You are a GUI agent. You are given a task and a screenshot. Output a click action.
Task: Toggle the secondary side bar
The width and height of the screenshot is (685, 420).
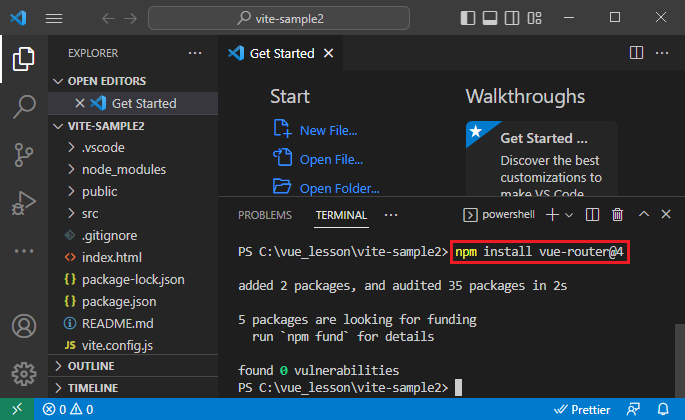[x=512, y=18]
